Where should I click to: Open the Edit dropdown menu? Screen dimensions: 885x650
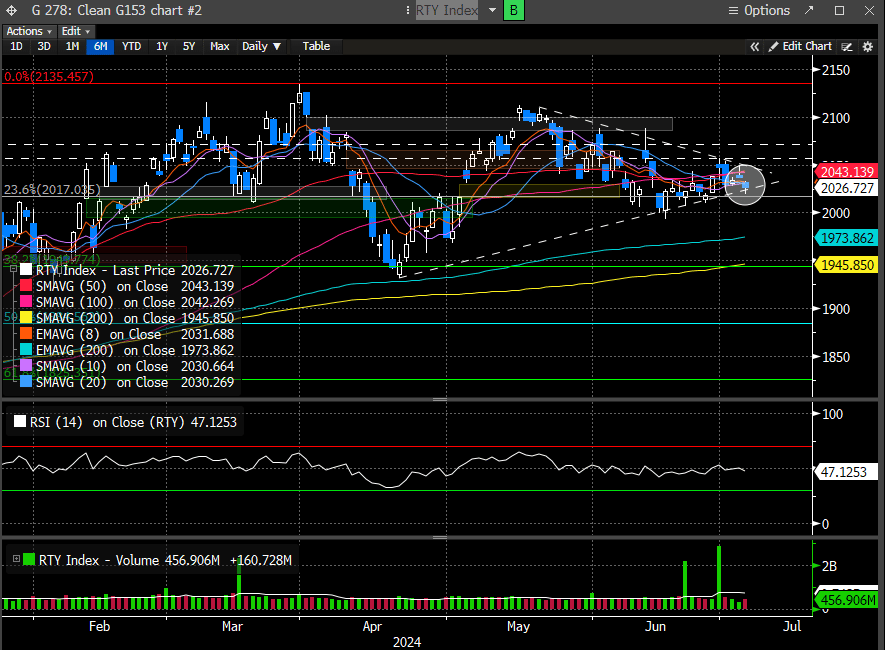click(x=76, y=31)
